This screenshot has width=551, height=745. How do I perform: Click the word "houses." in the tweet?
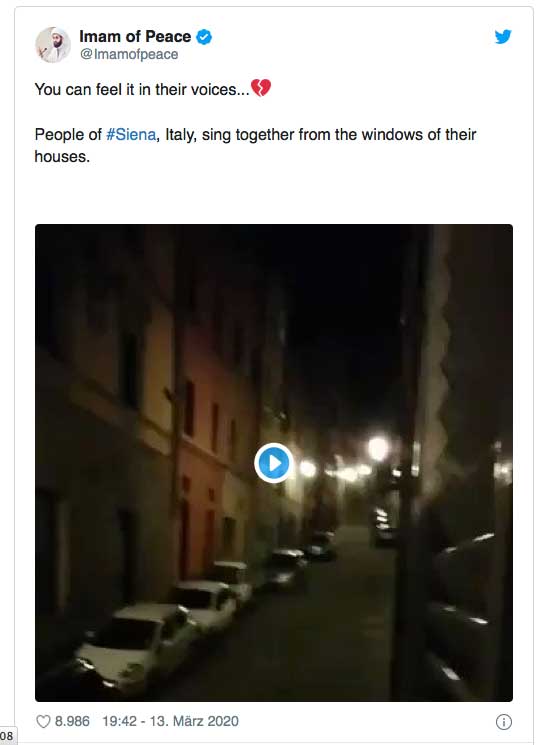coord(62,156)
